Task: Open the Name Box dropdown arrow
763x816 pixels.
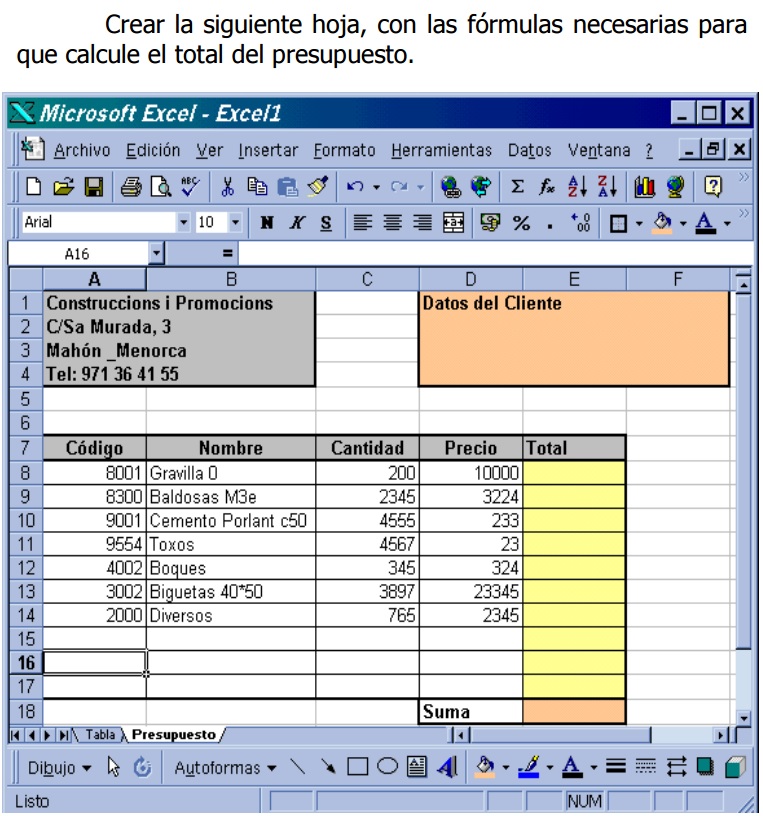Action: pyautogui.click(x=156, y=254)
